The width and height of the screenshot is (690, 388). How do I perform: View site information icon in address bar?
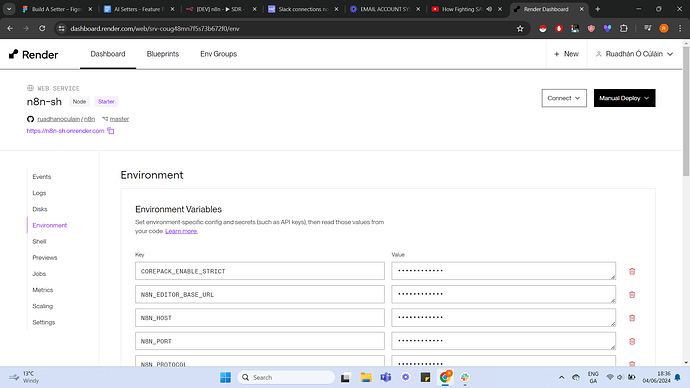pos(62,29)
